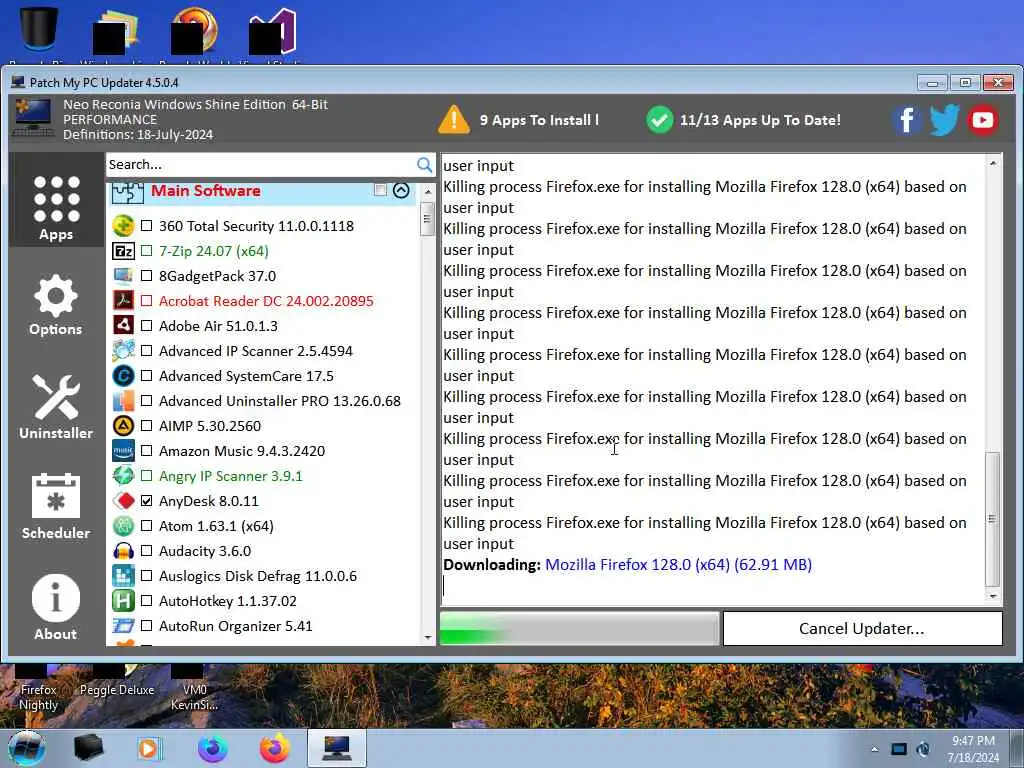This screenshot has width=1024, height=768.
Task: Click the download progress bar
Action: click(579, 629)
